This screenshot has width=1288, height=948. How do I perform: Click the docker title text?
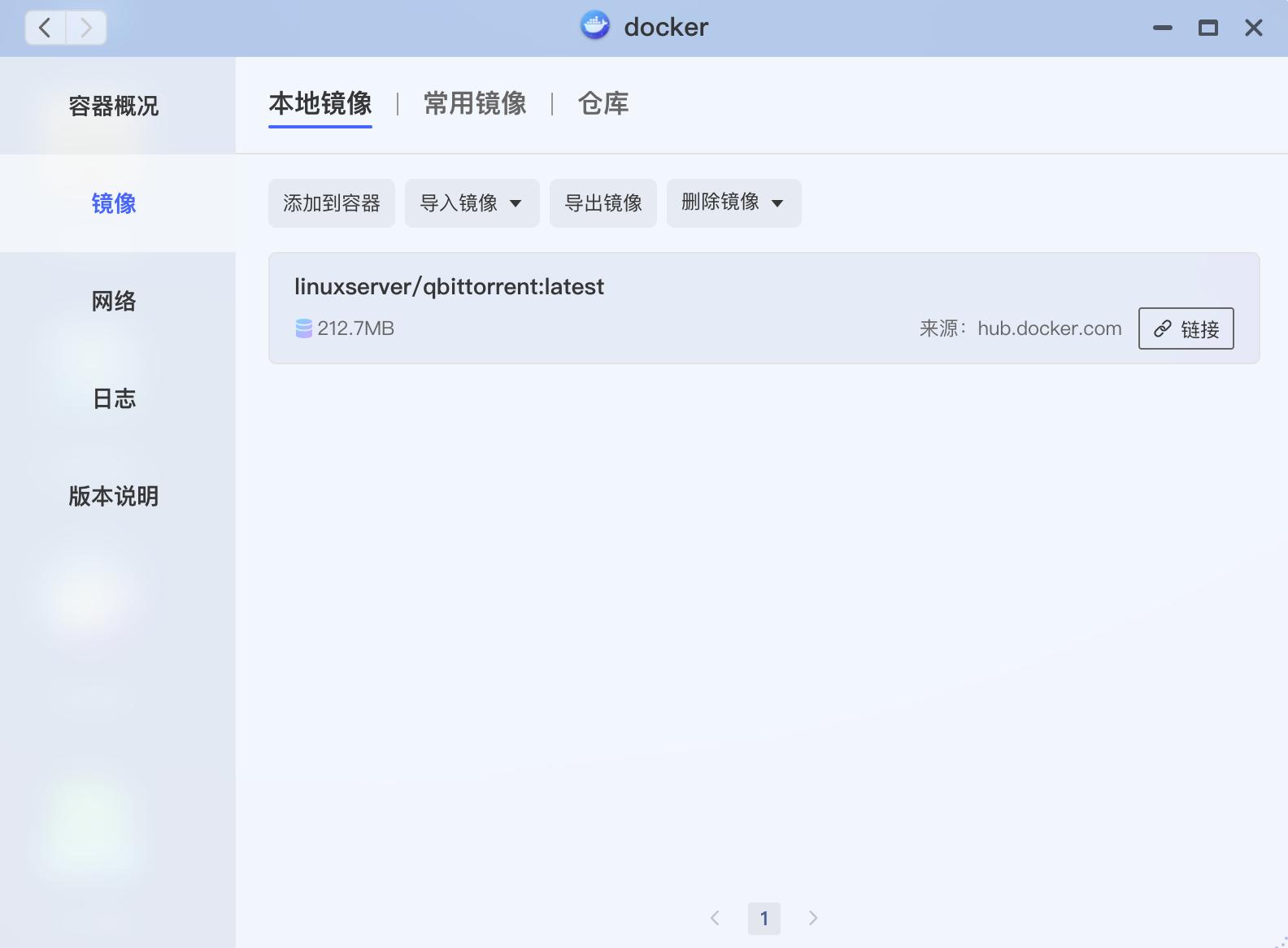666,27
